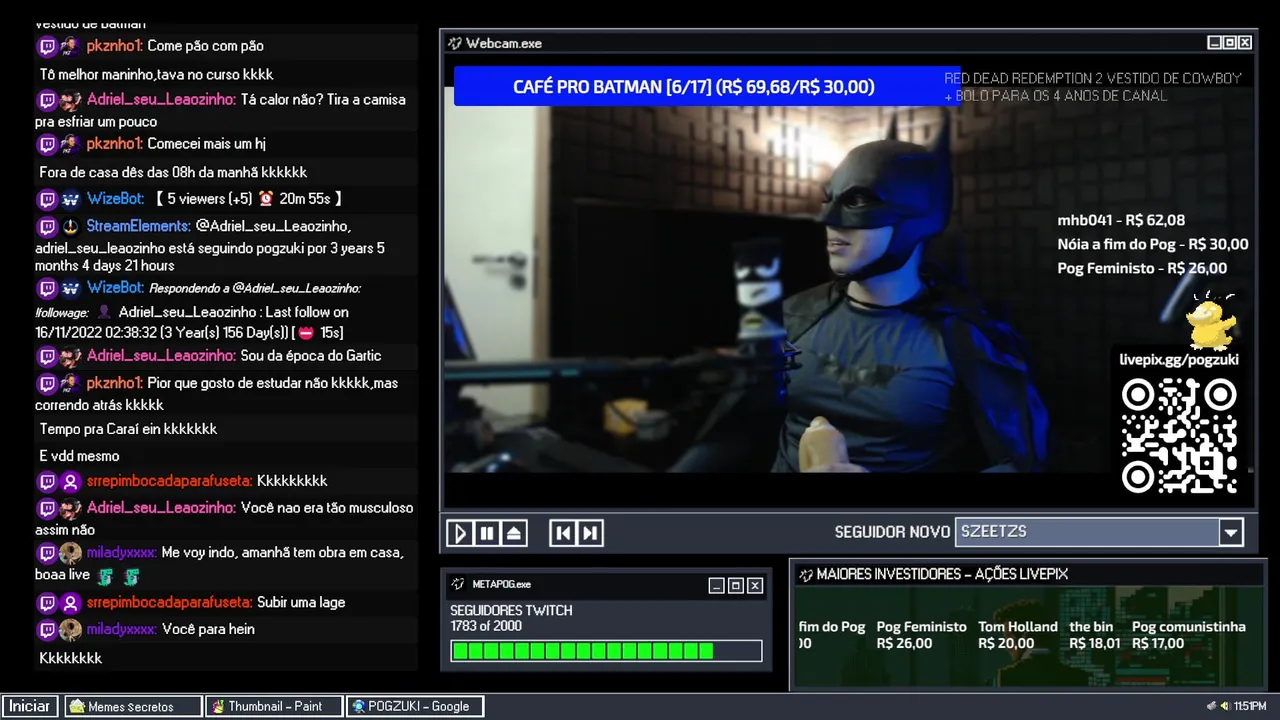The width and height of the screenshot is (1280, 720).
Task: Click the SZEETZS follower field
Action: tap(1087, 532)
